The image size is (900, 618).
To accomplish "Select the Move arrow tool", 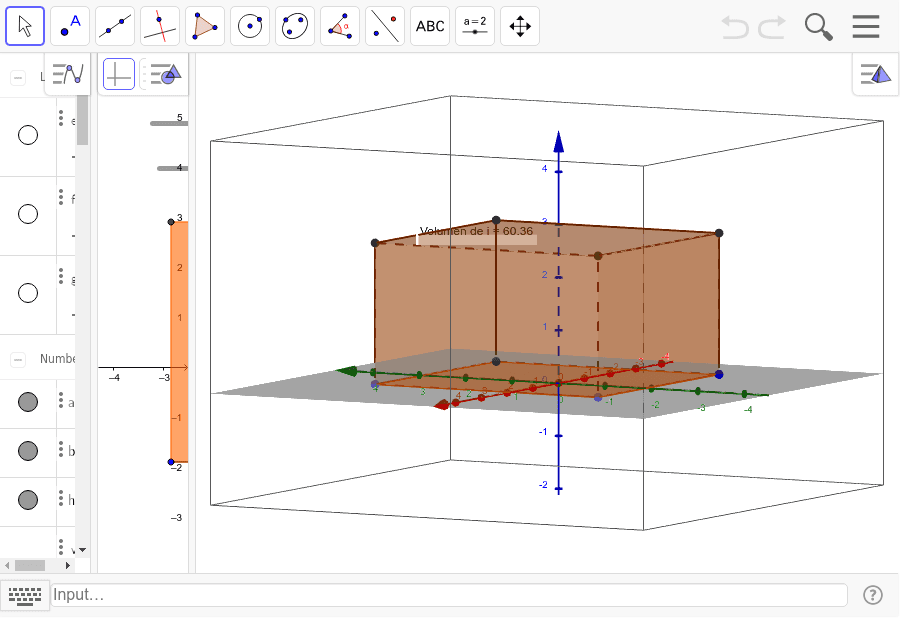I will (25, 26).
